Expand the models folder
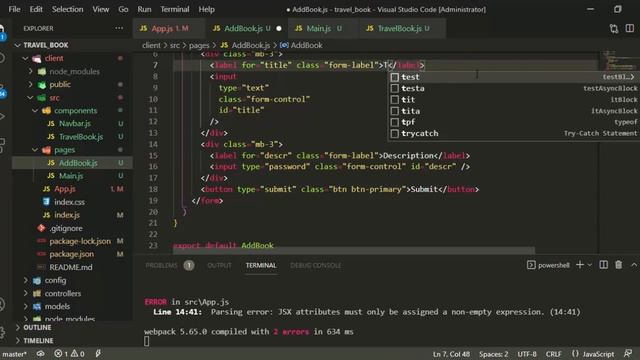 point(26,307)
